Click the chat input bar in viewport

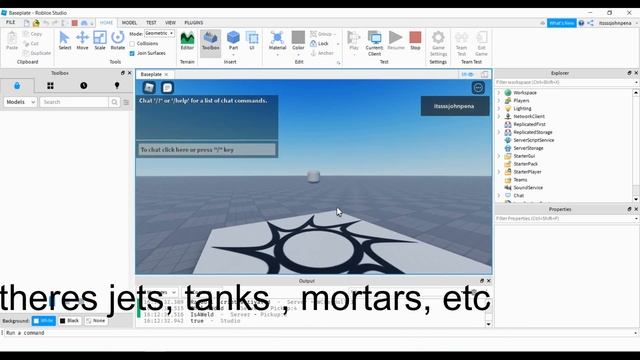(207, 150)
